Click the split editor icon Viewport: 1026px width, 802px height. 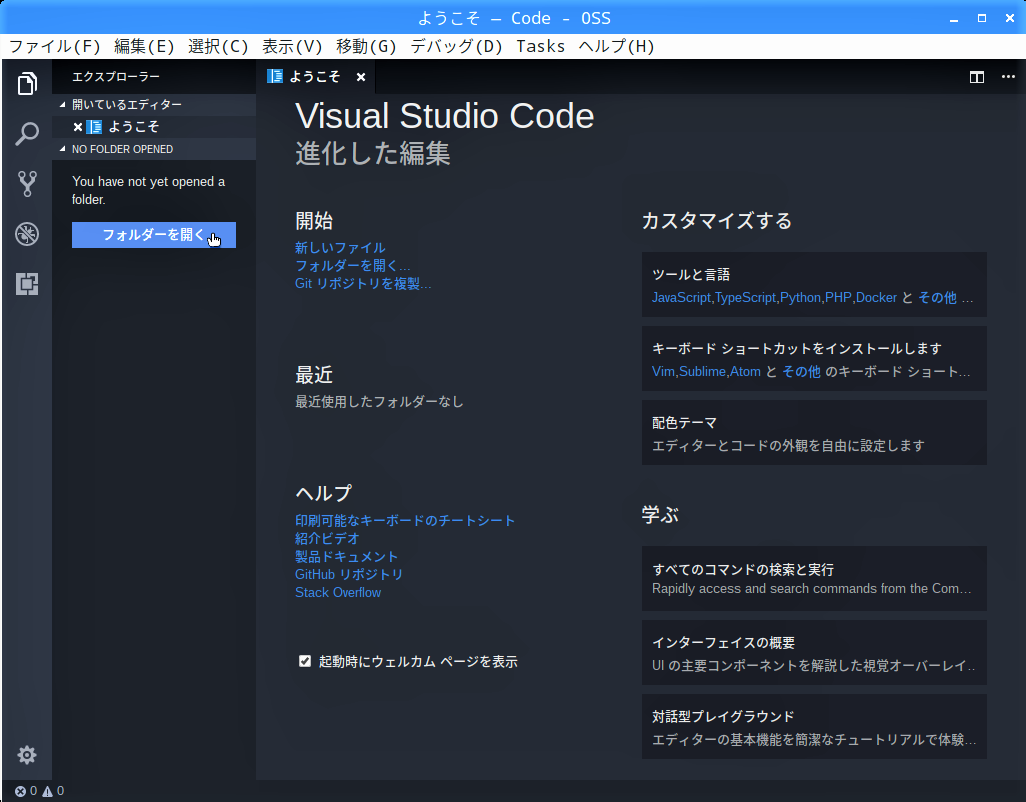coord(976,77)
